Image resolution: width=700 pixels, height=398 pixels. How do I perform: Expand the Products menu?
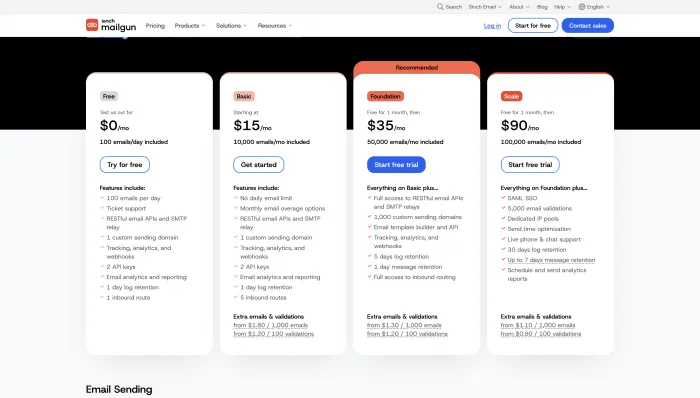pyautogui.click(x=190, y=25)
